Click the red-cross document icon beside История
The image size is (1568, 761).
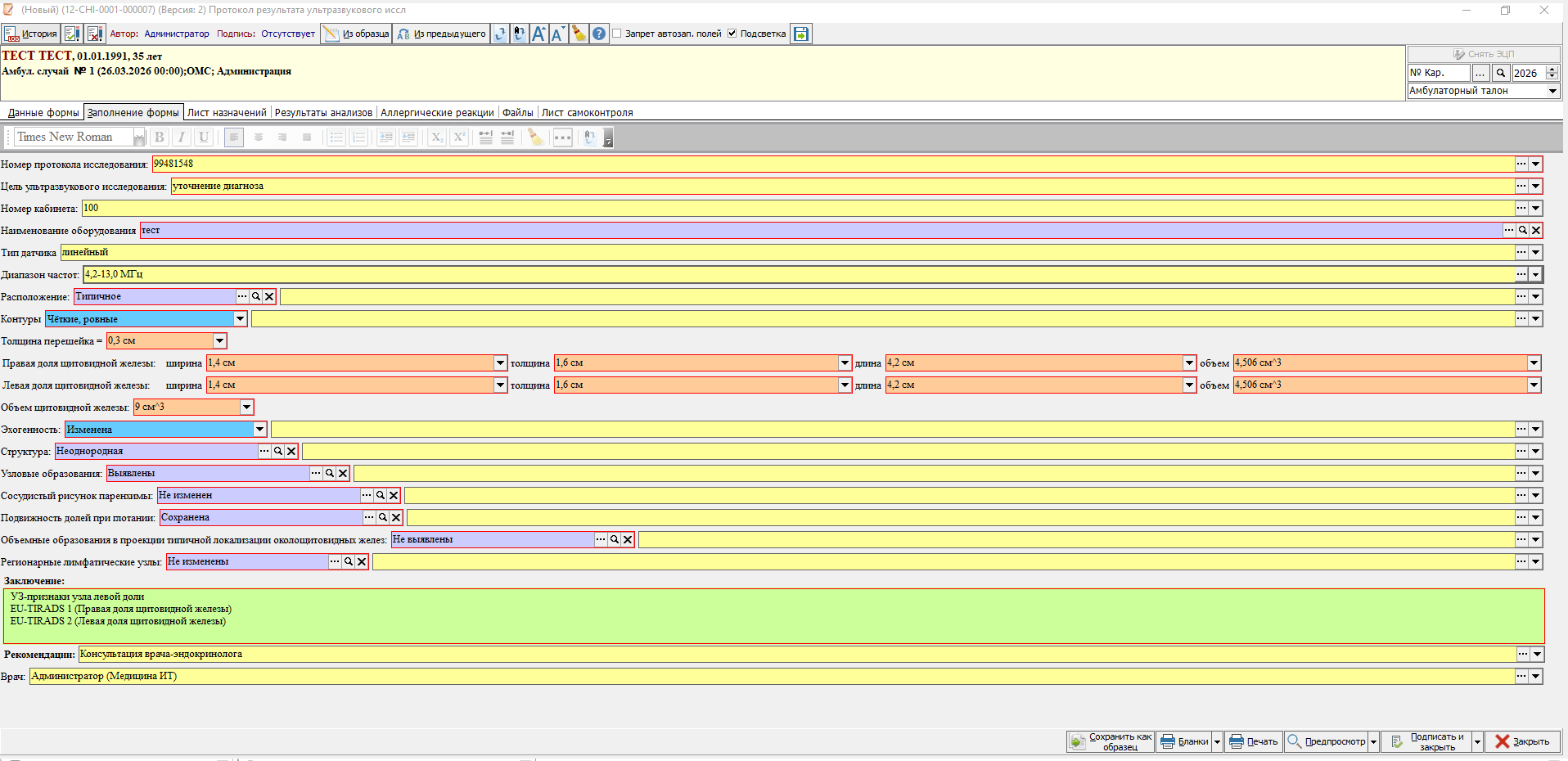click(95, 34)
